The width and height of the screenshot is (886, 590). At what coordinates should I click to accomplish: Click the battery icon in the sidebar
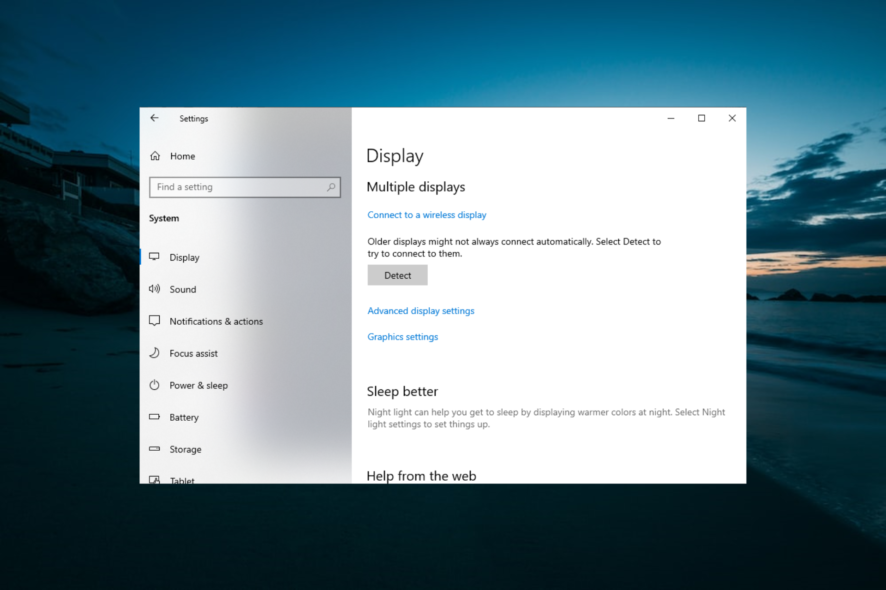coord(154,417)
